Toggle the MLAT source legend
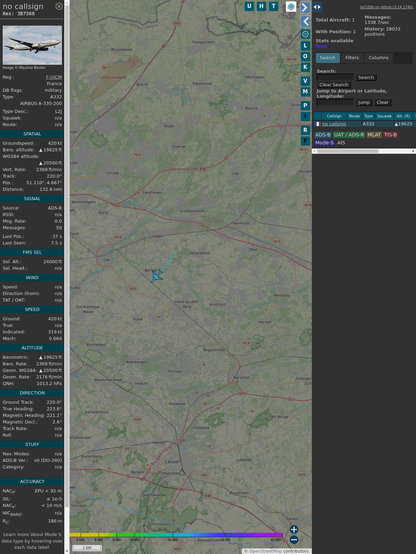The image size is (416, 554). tap(374, 135)
